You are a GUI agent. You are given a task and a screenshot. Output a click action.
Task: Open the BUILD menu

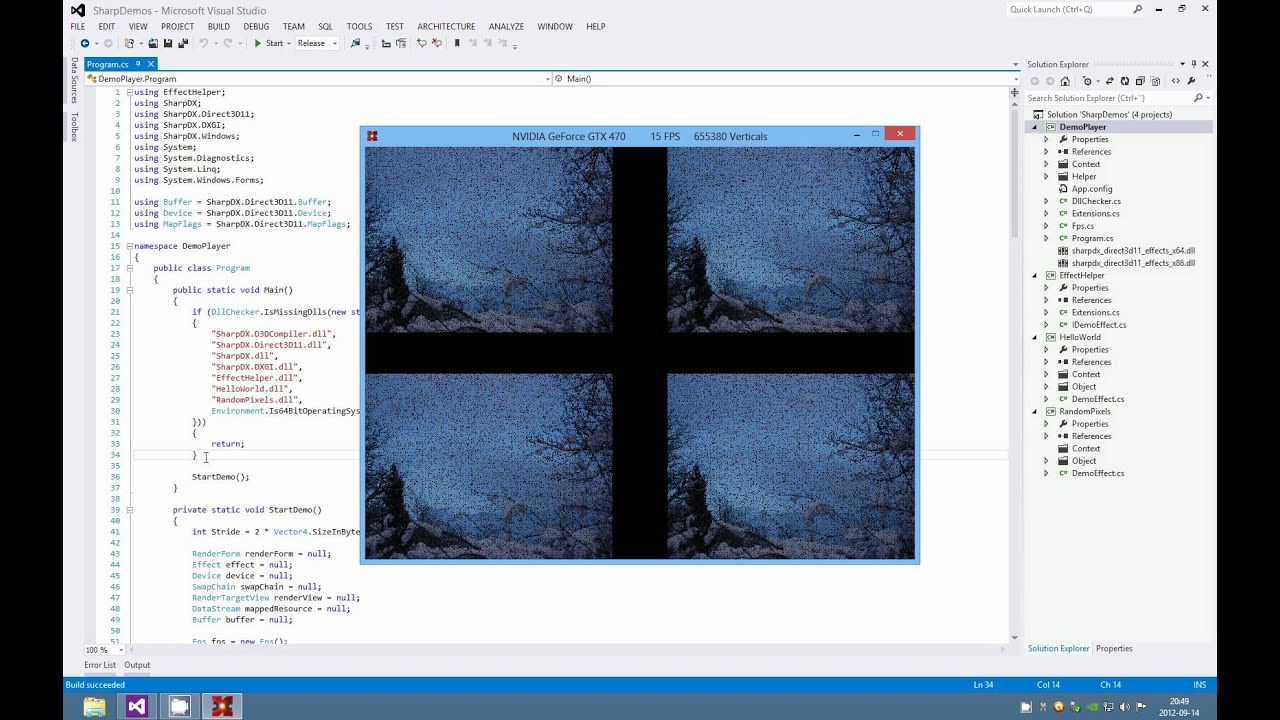pos(218,26)
